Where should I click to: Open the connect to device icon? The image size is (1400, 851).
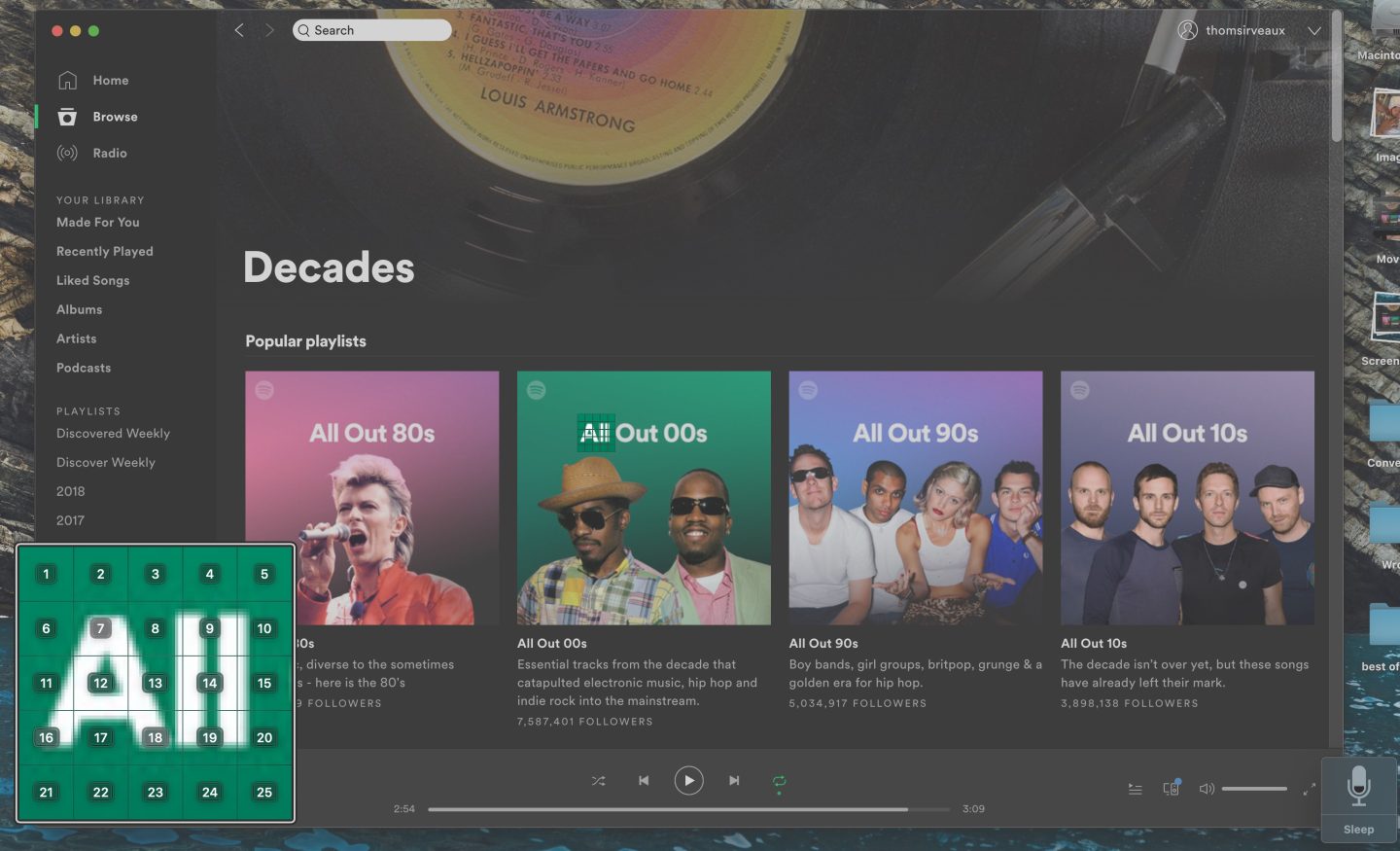(x=1171, y=789)
